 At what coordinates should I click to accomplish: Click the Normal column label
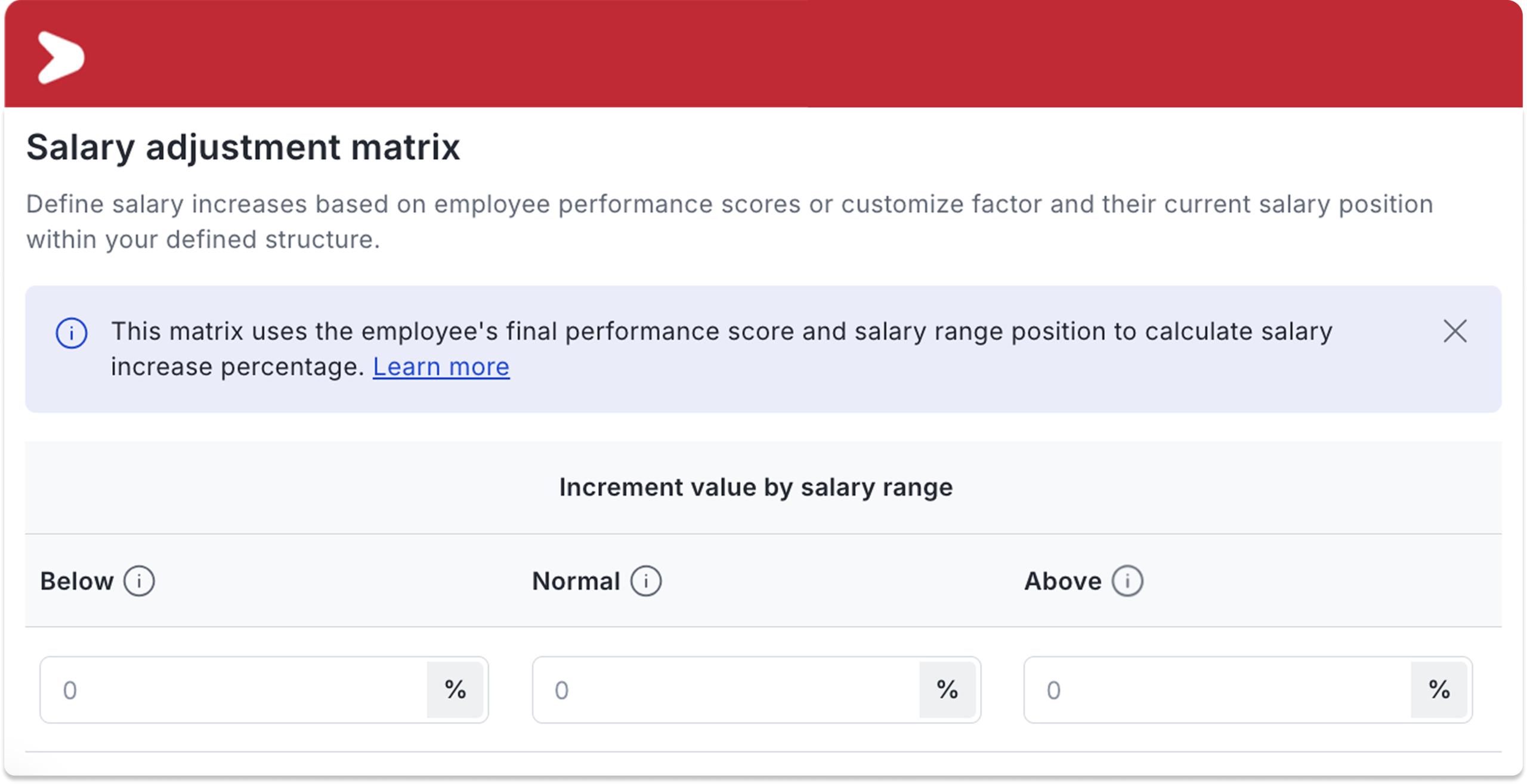tap(576, 581)
